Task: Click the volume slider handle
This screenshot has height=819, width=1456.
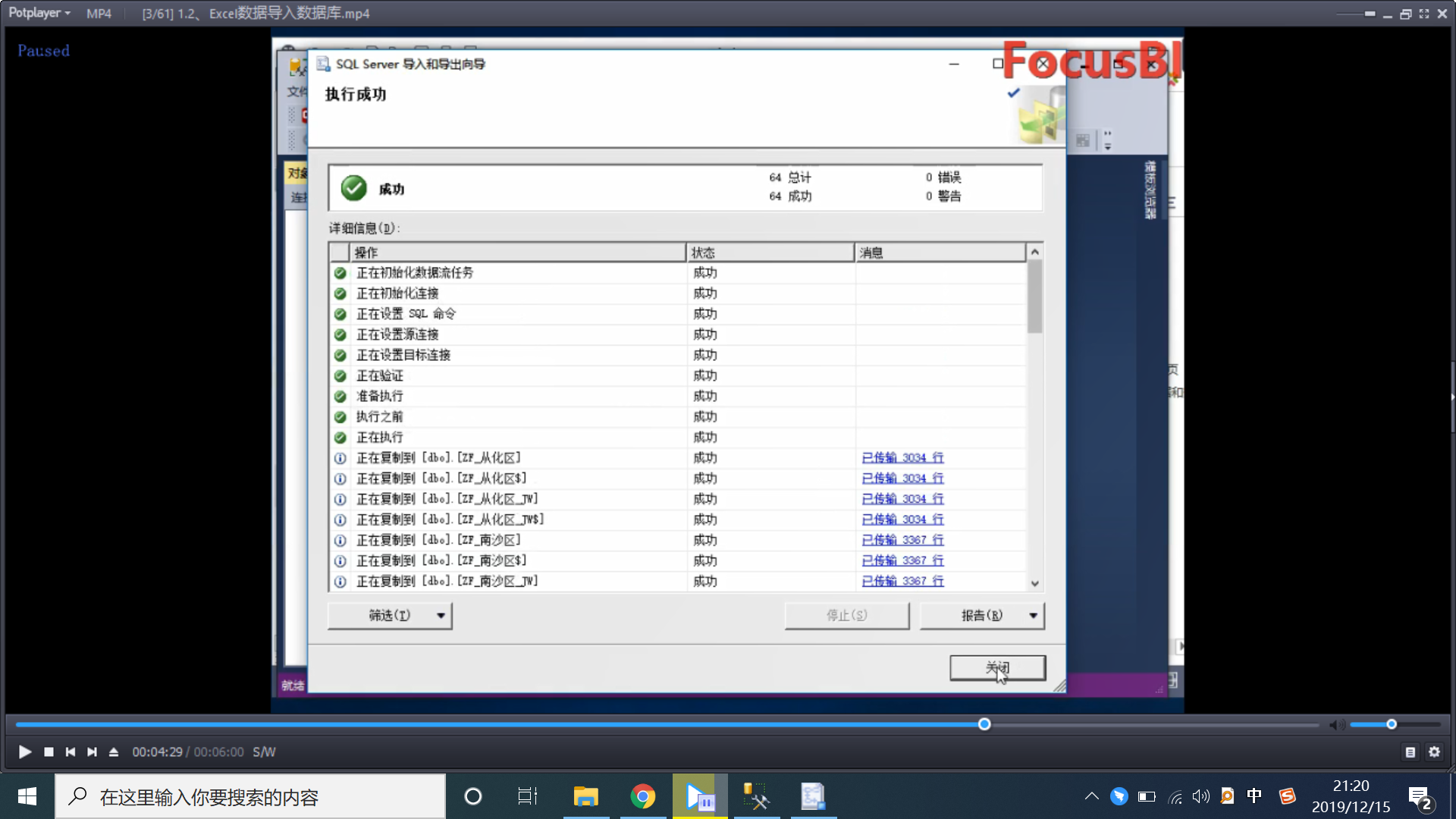Action: click(x=1392, y=724)
